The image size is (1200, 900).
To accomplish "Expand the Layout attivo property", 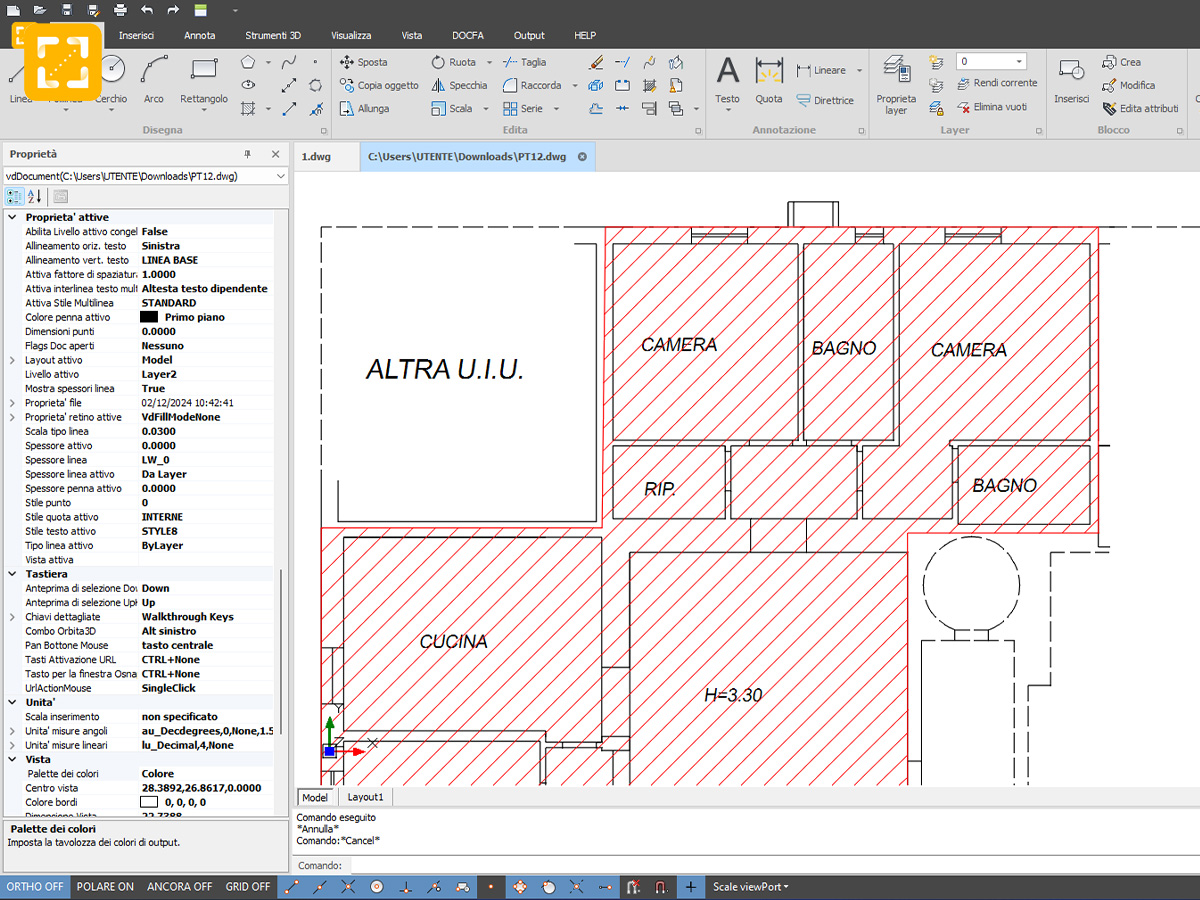I will click(x=13, y=360).
